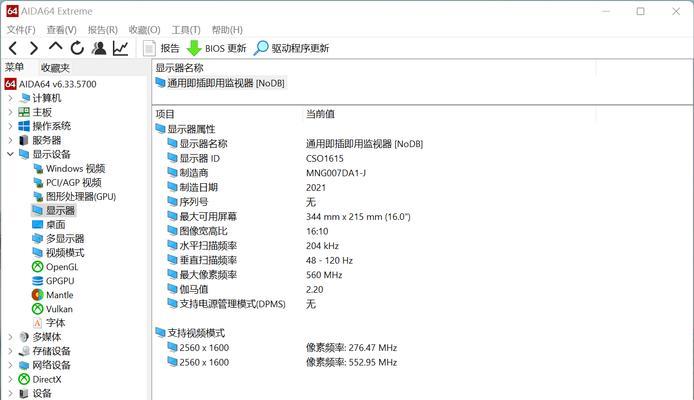Select 2560 x 1600 row with 276.47 MHz
Screen dimensions: 694x400
pyautogui.click(x=282, y=348)
